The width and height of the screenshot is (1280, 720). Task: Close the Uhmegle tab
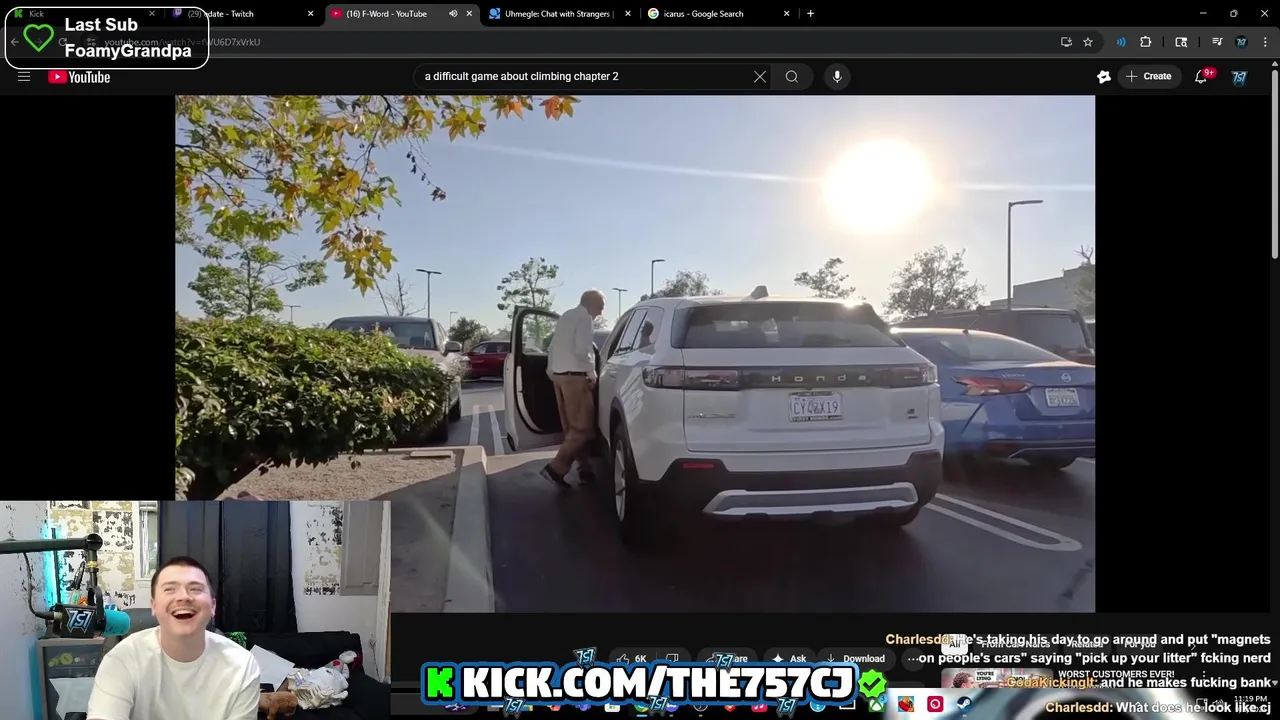[628, 13]
